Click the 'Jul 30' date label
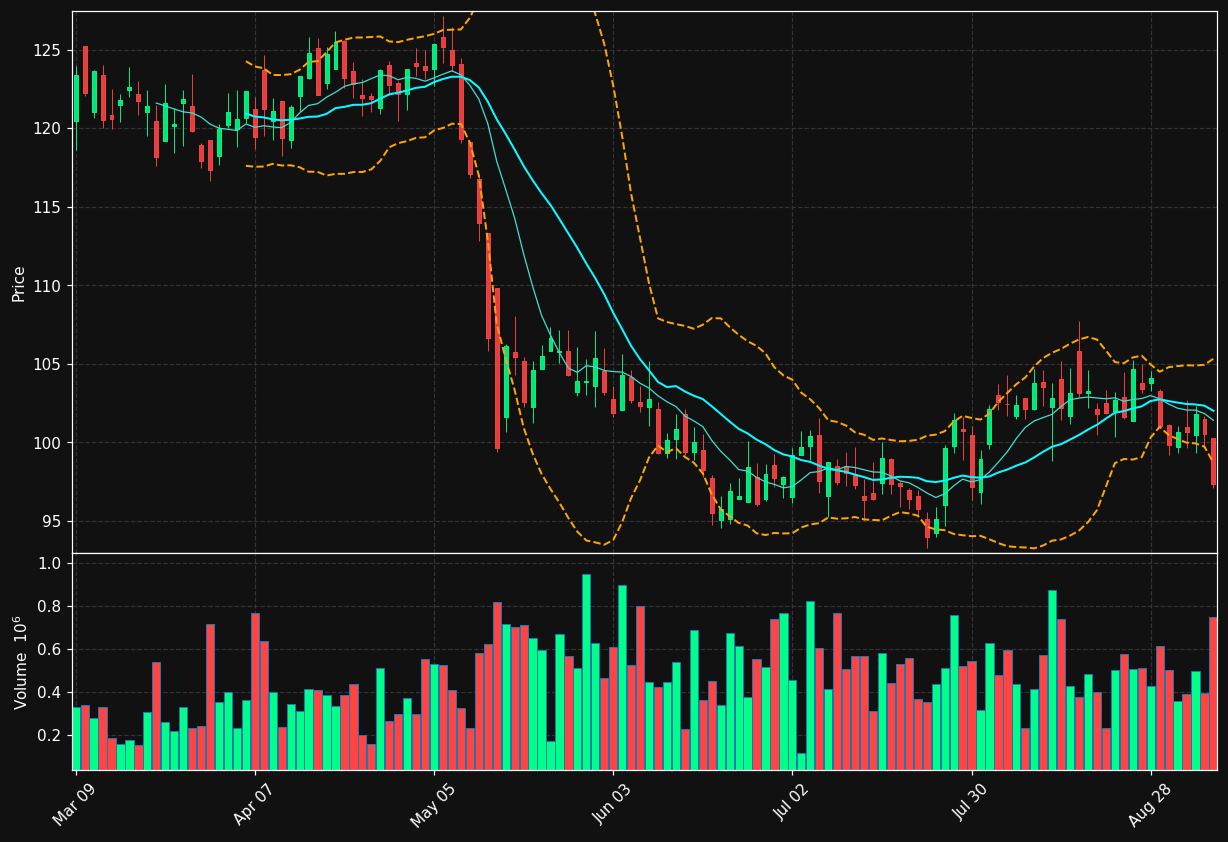1228x842 pixels. (x=969, y=805)
